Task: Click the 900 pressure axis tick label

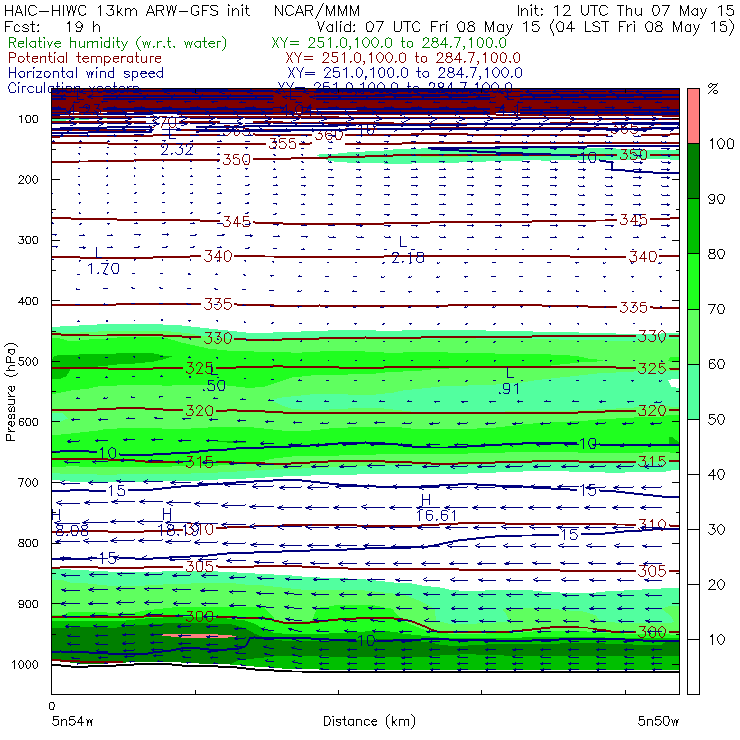Action: (x=28, y=604)
